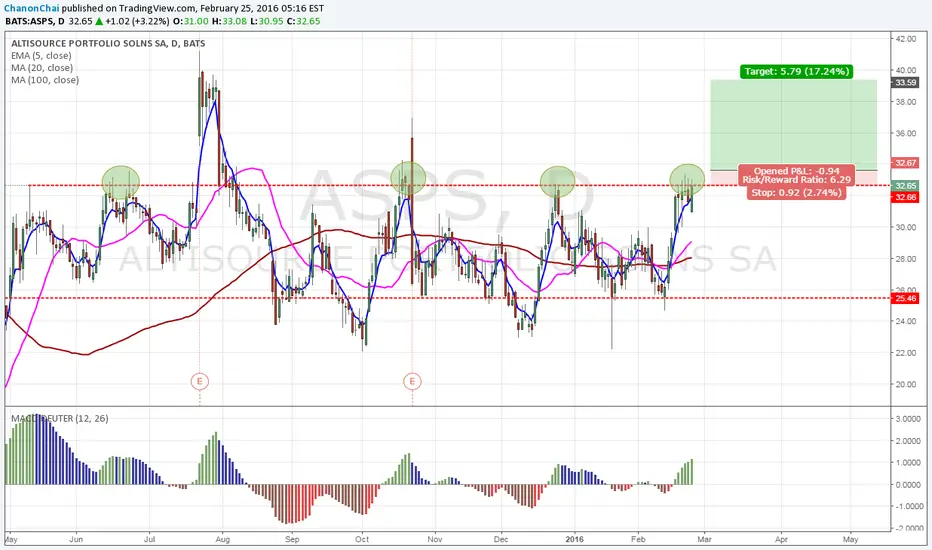Click the Aug label on time axis

(222, 539)
